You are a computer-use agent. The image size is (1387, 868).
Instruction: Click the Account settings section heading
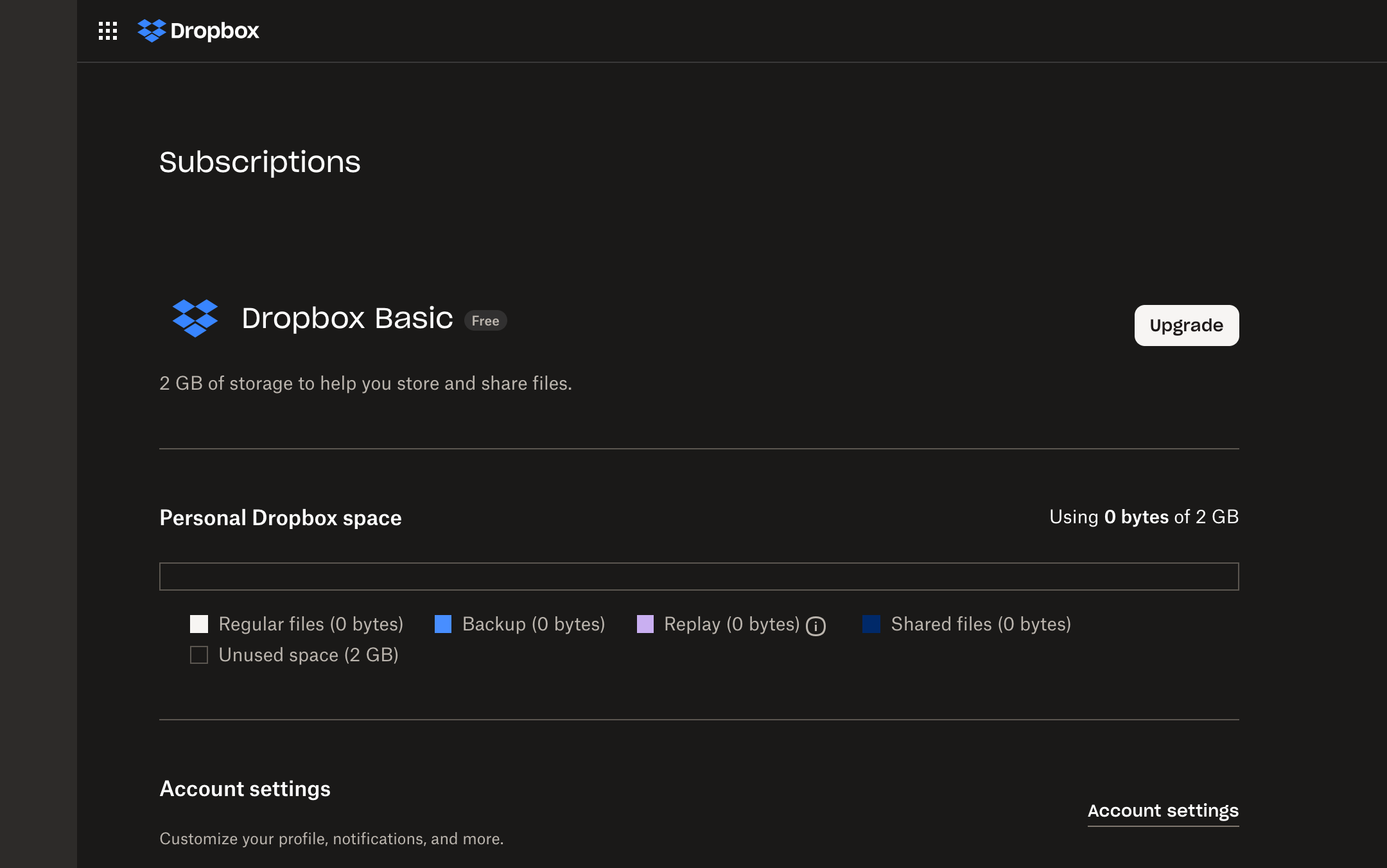(245, 789)
